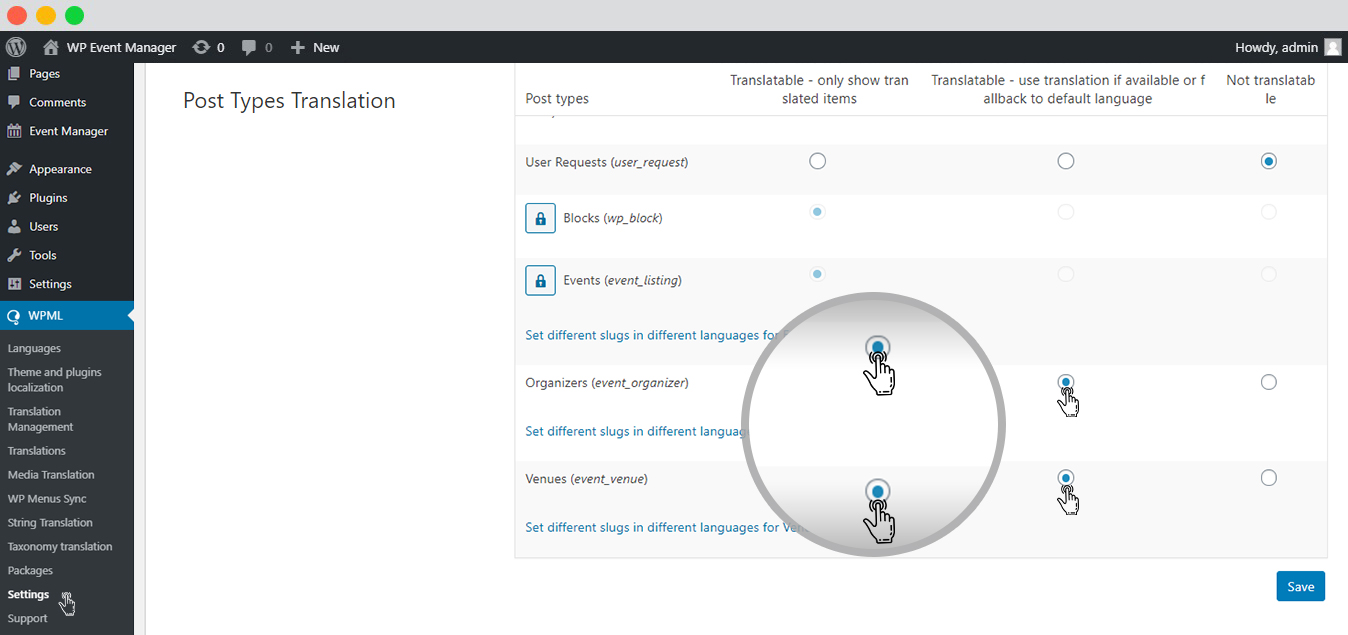Open Theme and plugins localization
This screenshot has height=635, width=1348.
point(55,380)
